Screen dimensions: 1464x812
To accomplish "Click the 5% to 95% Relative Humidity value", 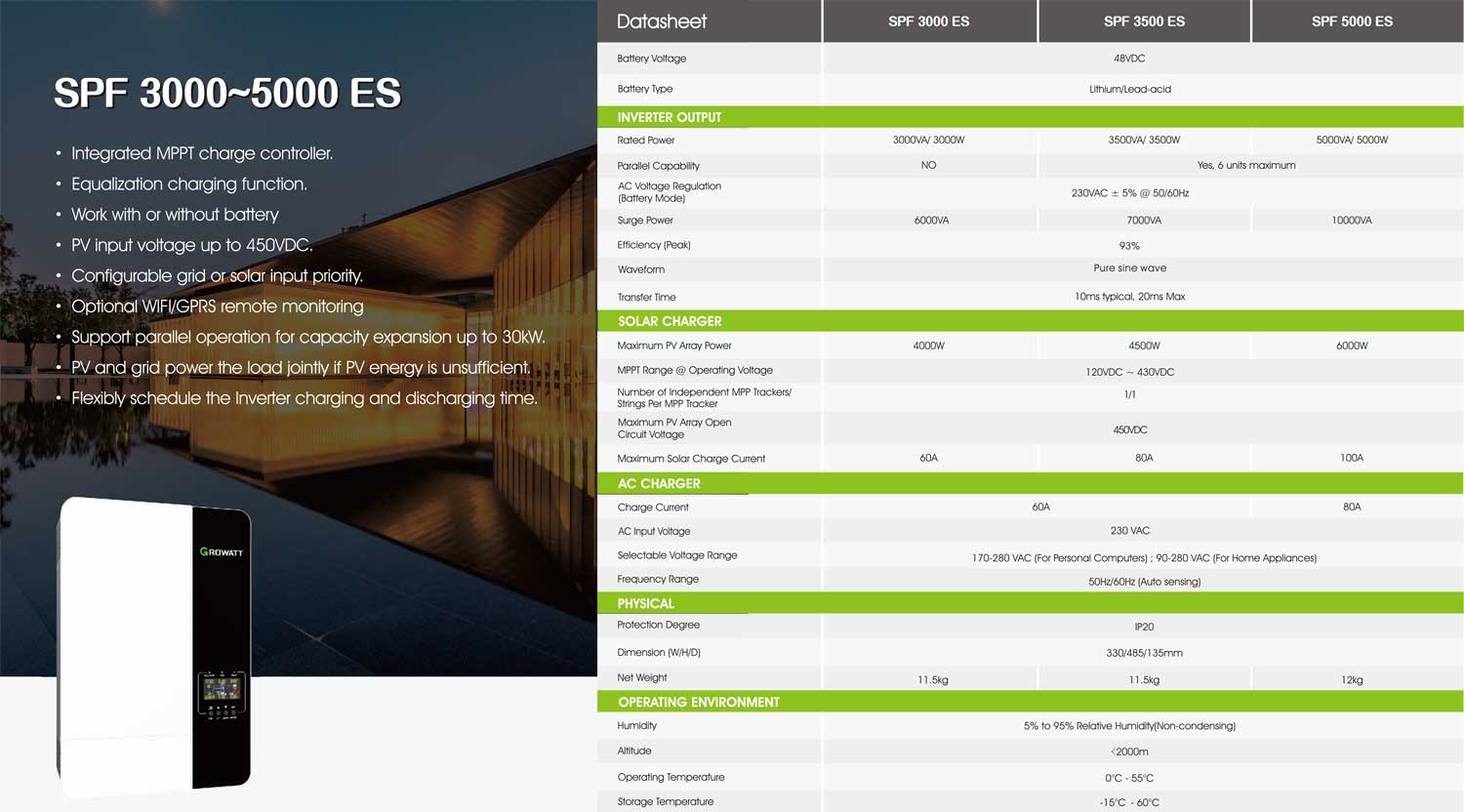I will [x=1129, y=726].
